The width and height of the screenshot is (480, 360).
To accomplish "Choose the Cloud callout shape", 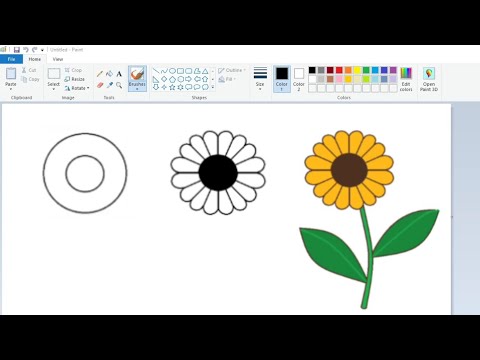I will [x=205, y=87].
